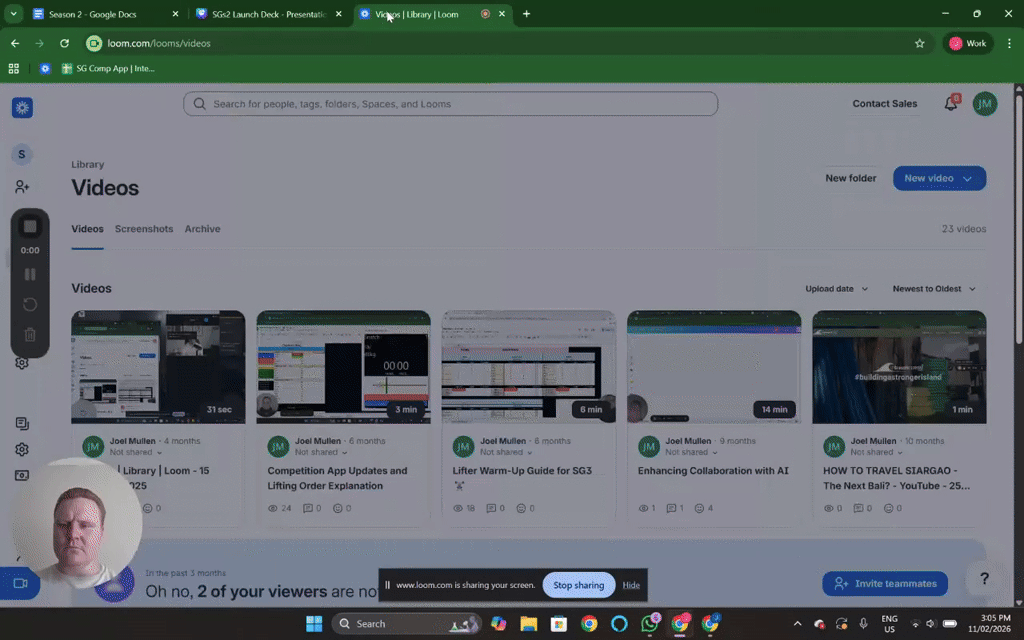Expand Not shared on the 4 months video
This screenshot has height=640, width=1024.
coord(136,452)
